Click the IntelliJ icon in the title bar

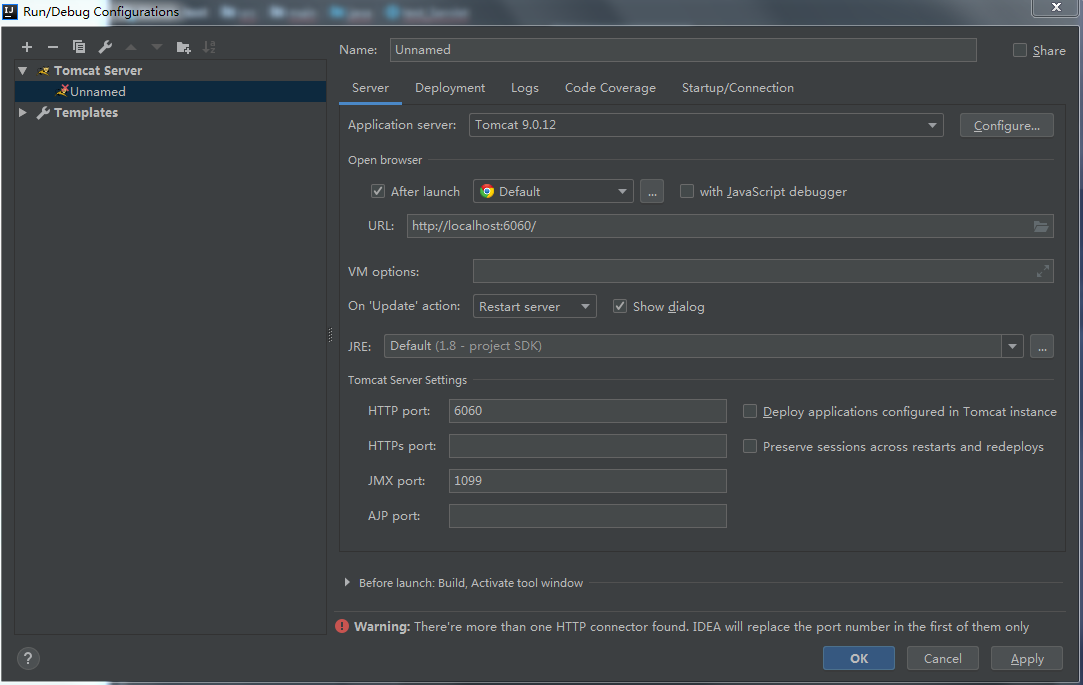click(x=10, y=11)
